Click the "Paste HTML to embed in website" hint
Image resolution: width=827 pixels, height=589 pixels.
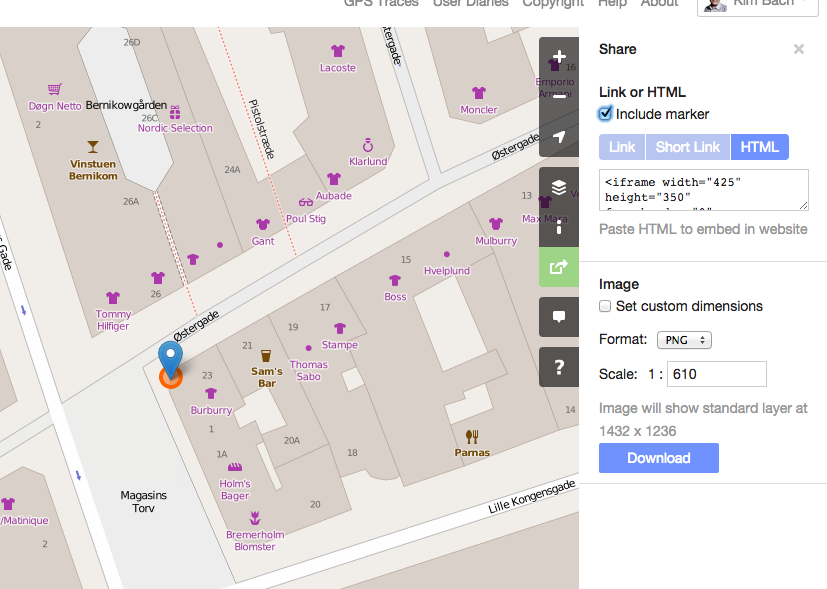703,229
